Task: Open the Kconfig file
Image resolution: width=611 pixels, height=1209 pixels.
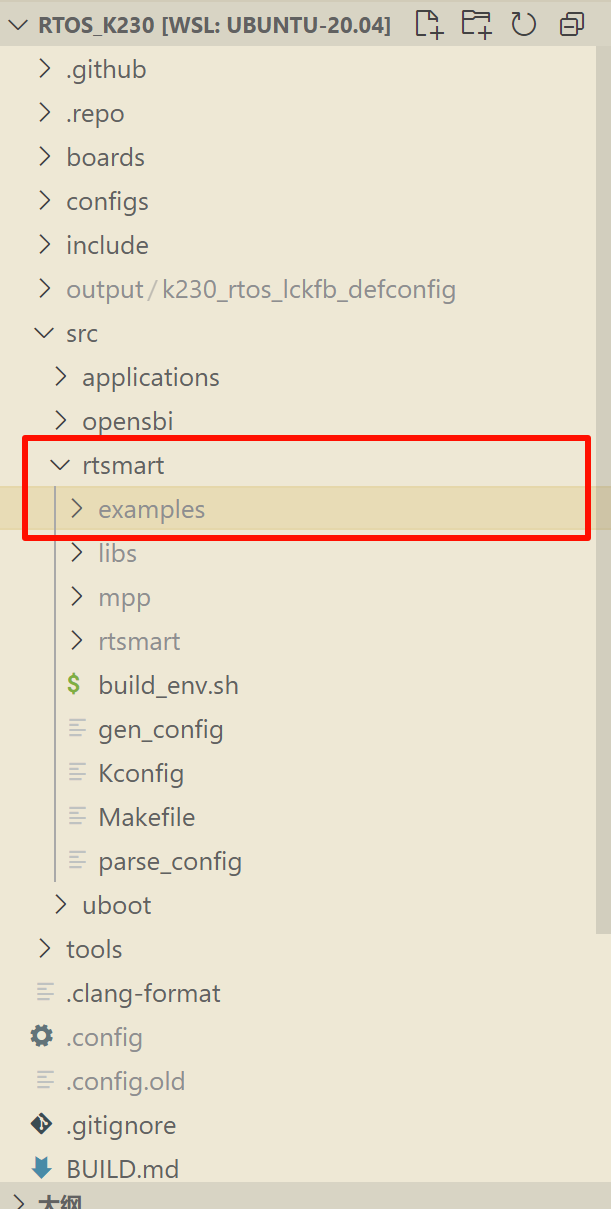Action: click(140, 773)
